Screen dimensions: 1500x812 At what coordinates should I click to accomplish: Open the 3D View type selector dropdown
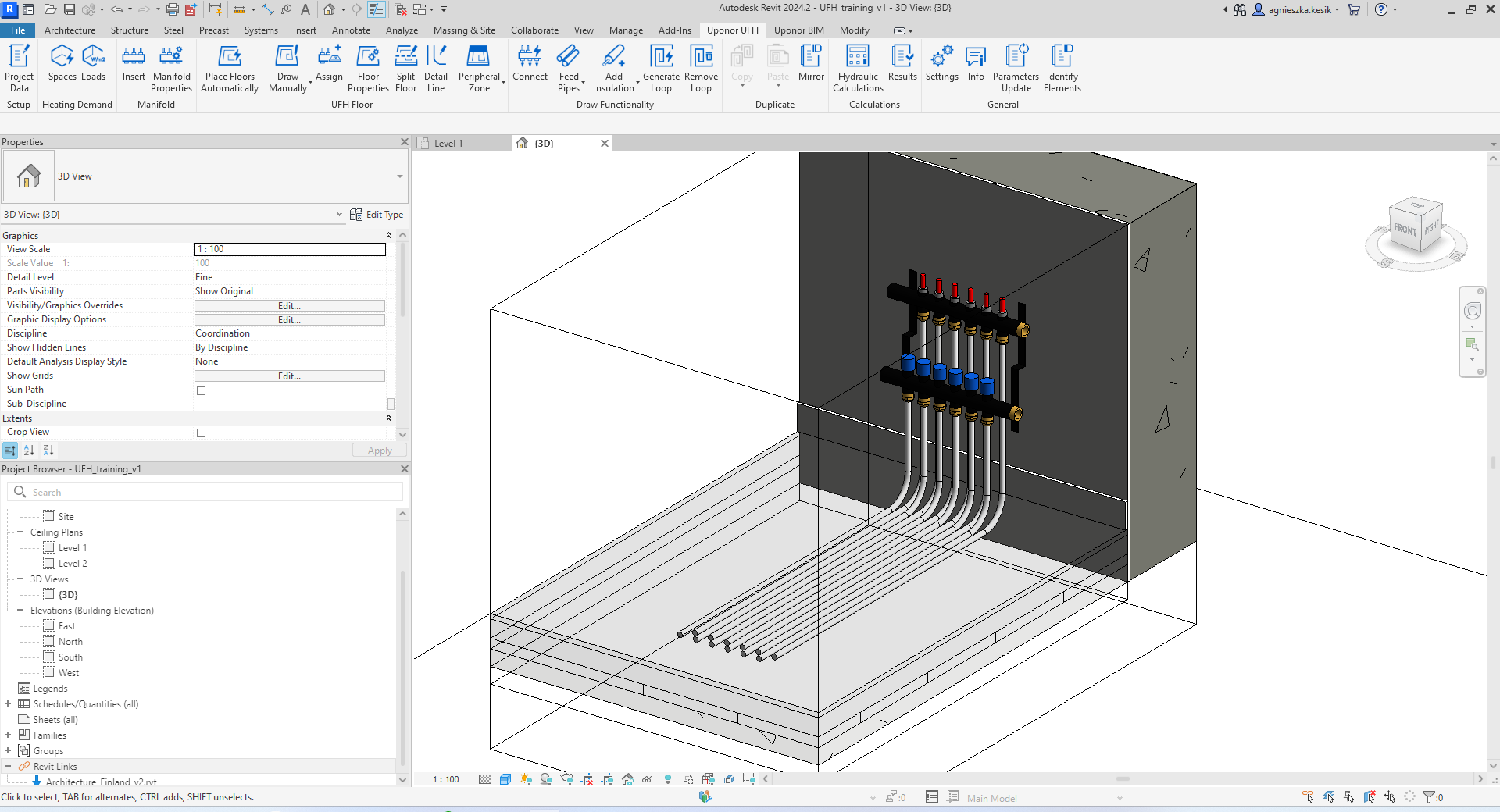click(399, 176)
